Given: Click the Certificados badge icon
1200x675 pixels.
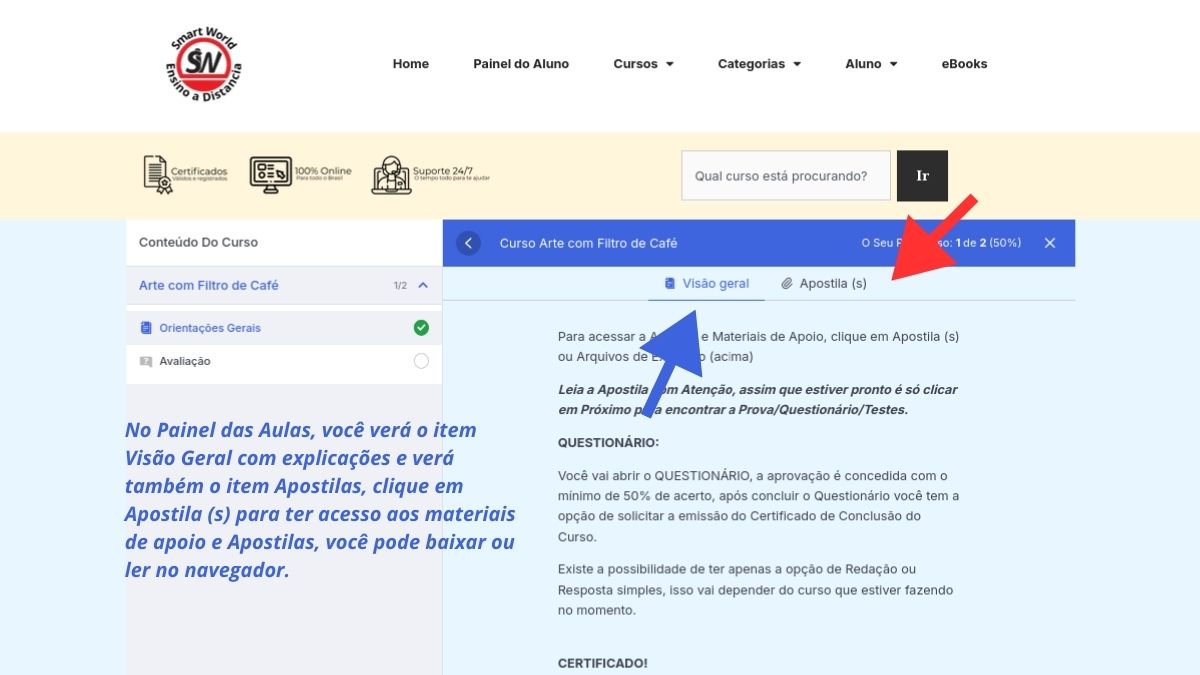Looking at the screenshot, I should [x=158, y=175].
